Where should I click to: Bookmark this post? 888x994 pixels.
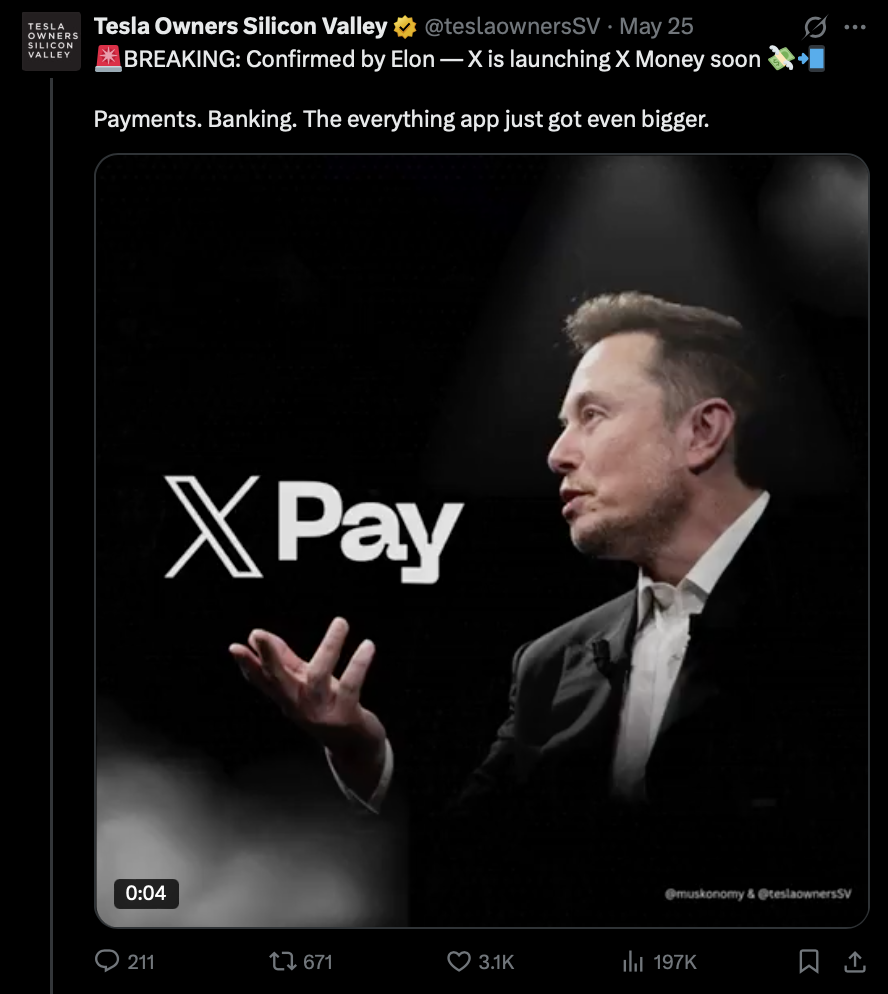[x=809, y=962]
